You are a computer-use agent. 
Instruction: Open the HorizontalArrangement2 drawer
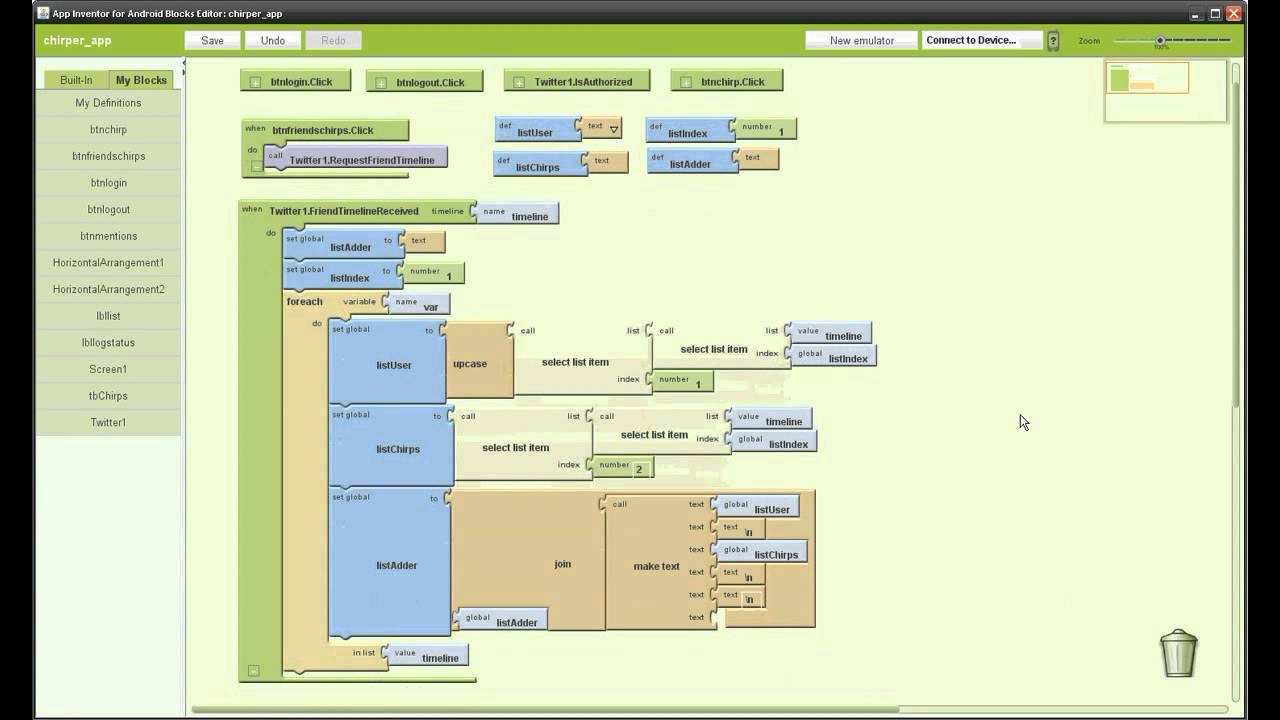coord(108,289)
